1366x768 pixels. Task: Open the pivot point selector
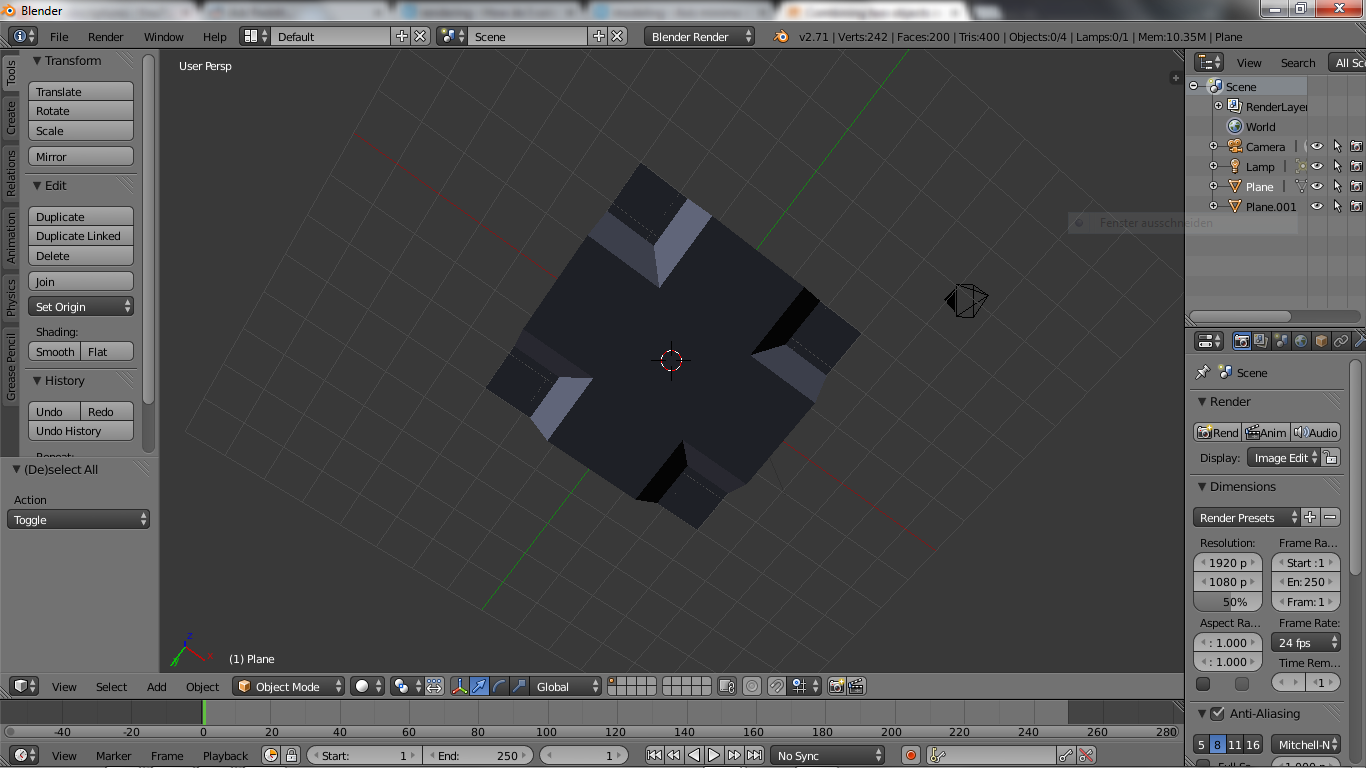[406, 686]
